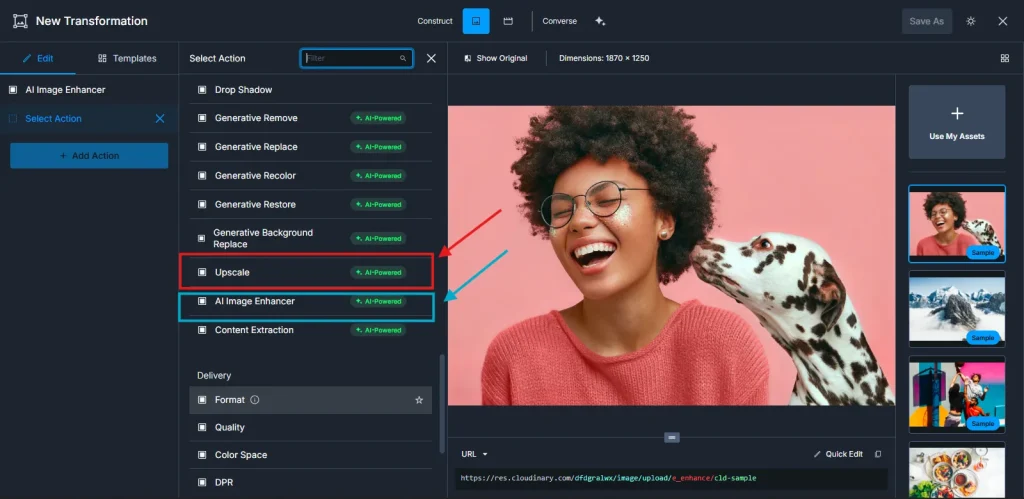Switch to the Edit tab
This screenshot has width=1024, height=499.
(x=38, y=58)
